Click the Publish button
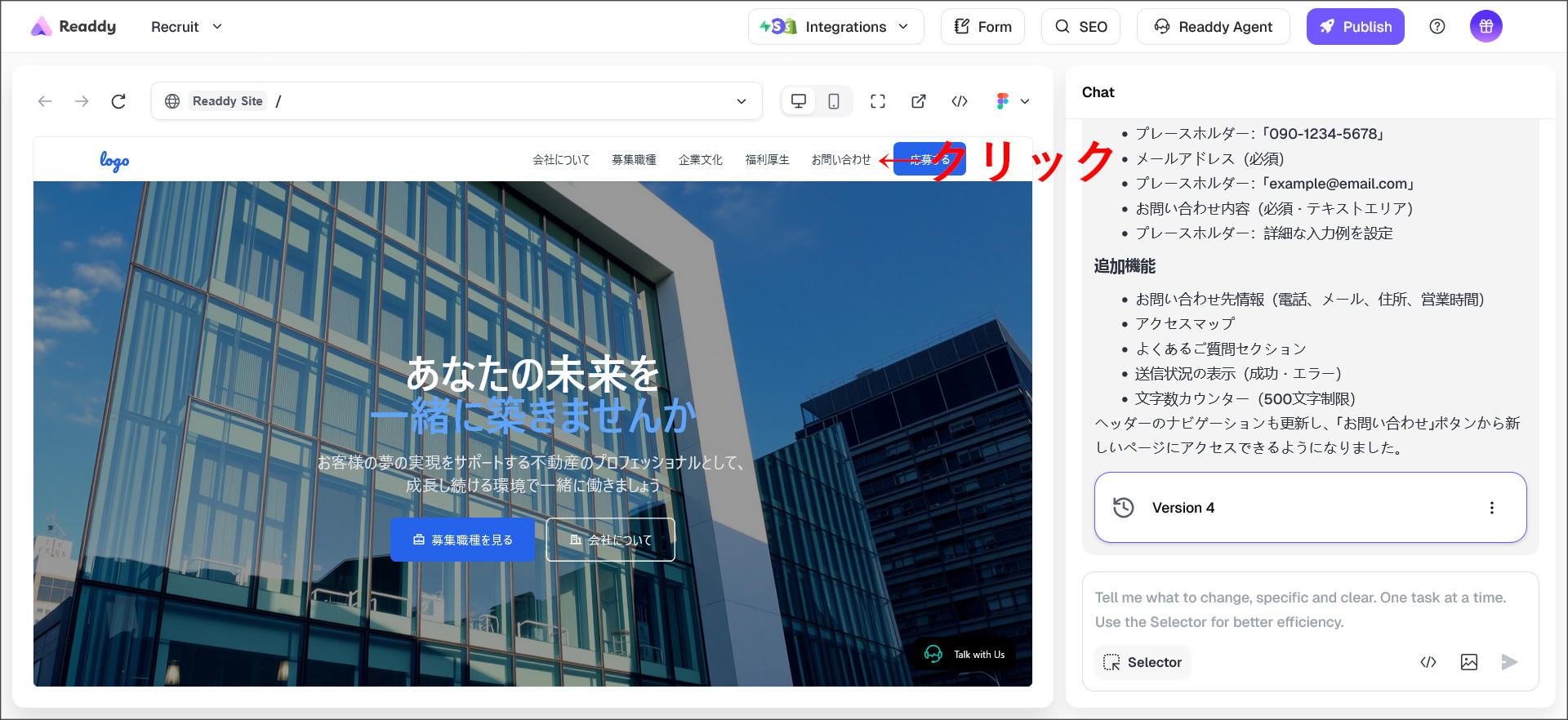Viewport: 1568px width, 720px height. 1355,27
